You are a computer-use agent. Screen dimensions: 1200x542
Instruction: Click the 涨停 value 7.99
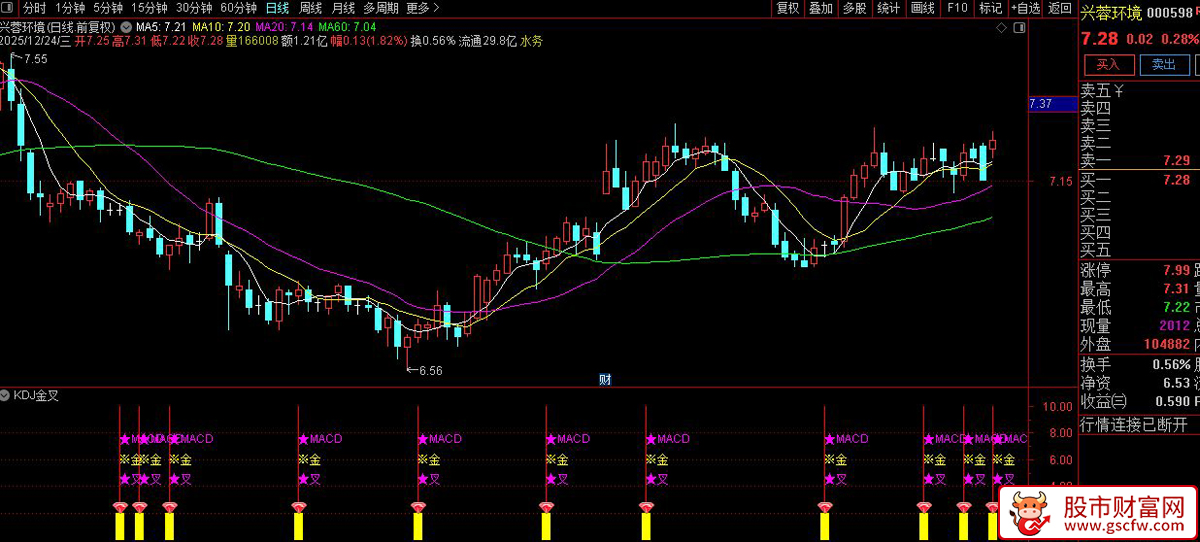(1176, 270)
